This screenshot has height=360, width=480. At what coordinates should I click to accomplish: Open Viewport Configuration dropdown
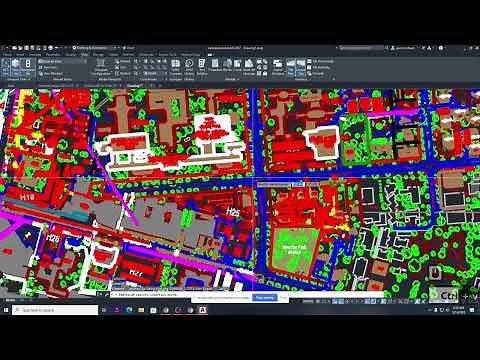[x=100, y=67]
